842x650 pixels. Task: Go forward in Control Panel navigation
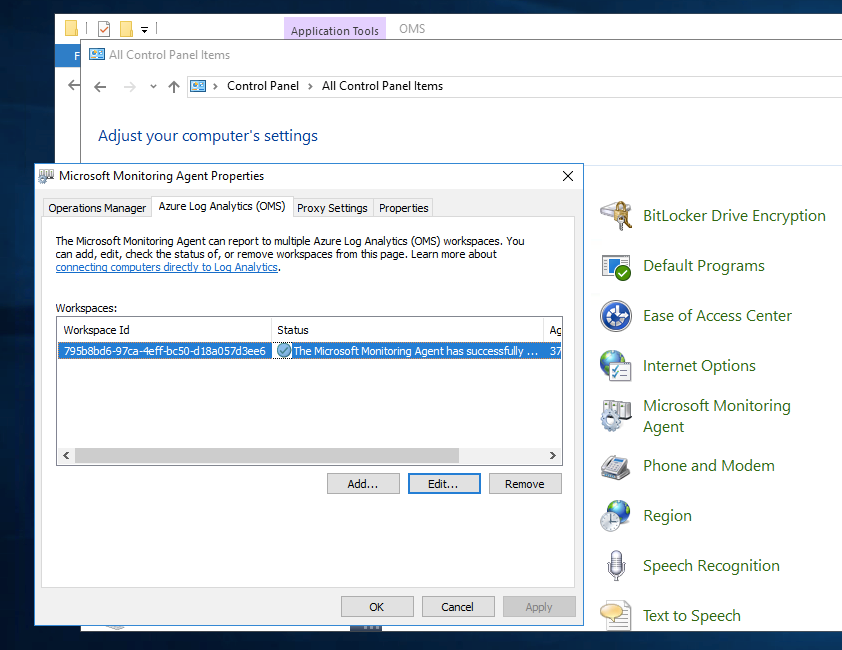(129, 86)
